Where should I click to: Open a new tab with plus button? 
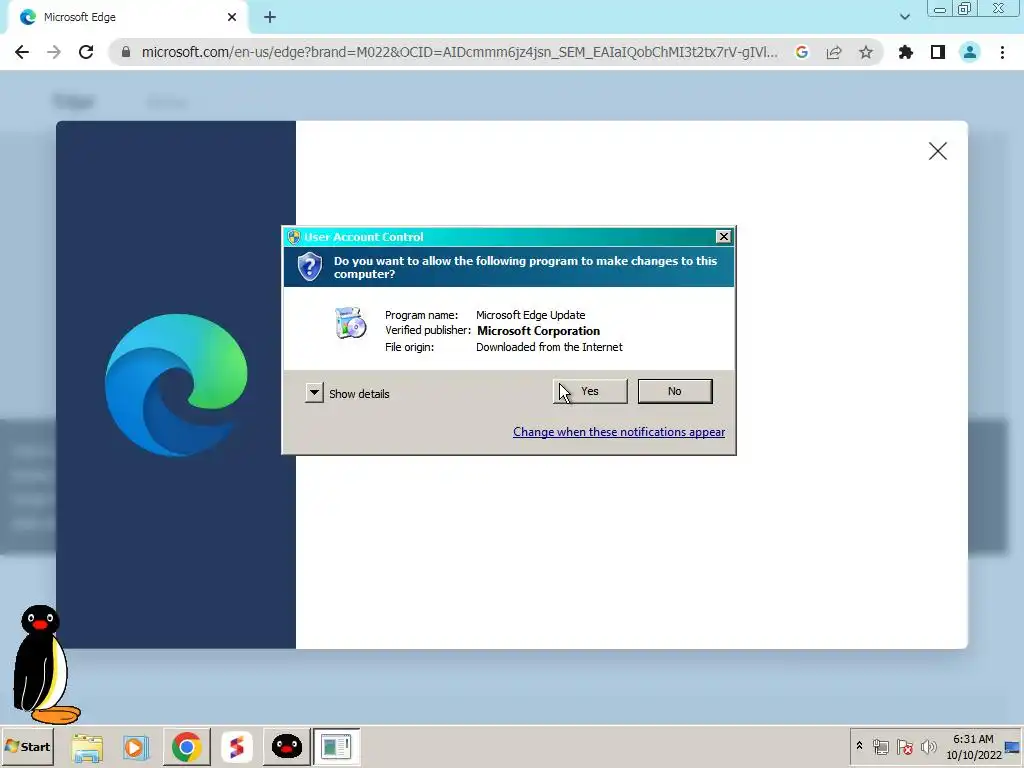tap(270, 18)
